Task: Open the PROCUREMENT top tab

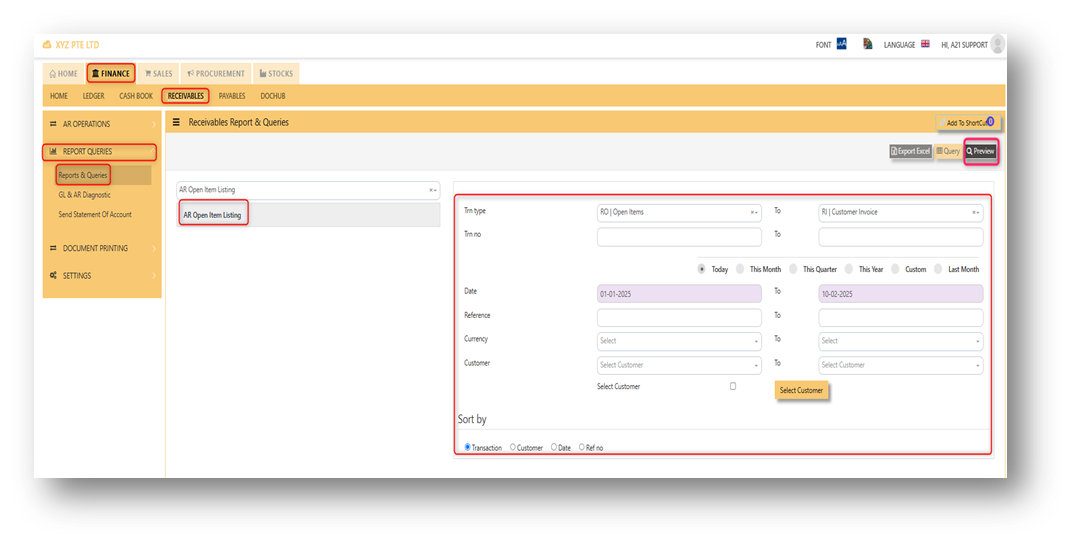Action: (216, 73)
